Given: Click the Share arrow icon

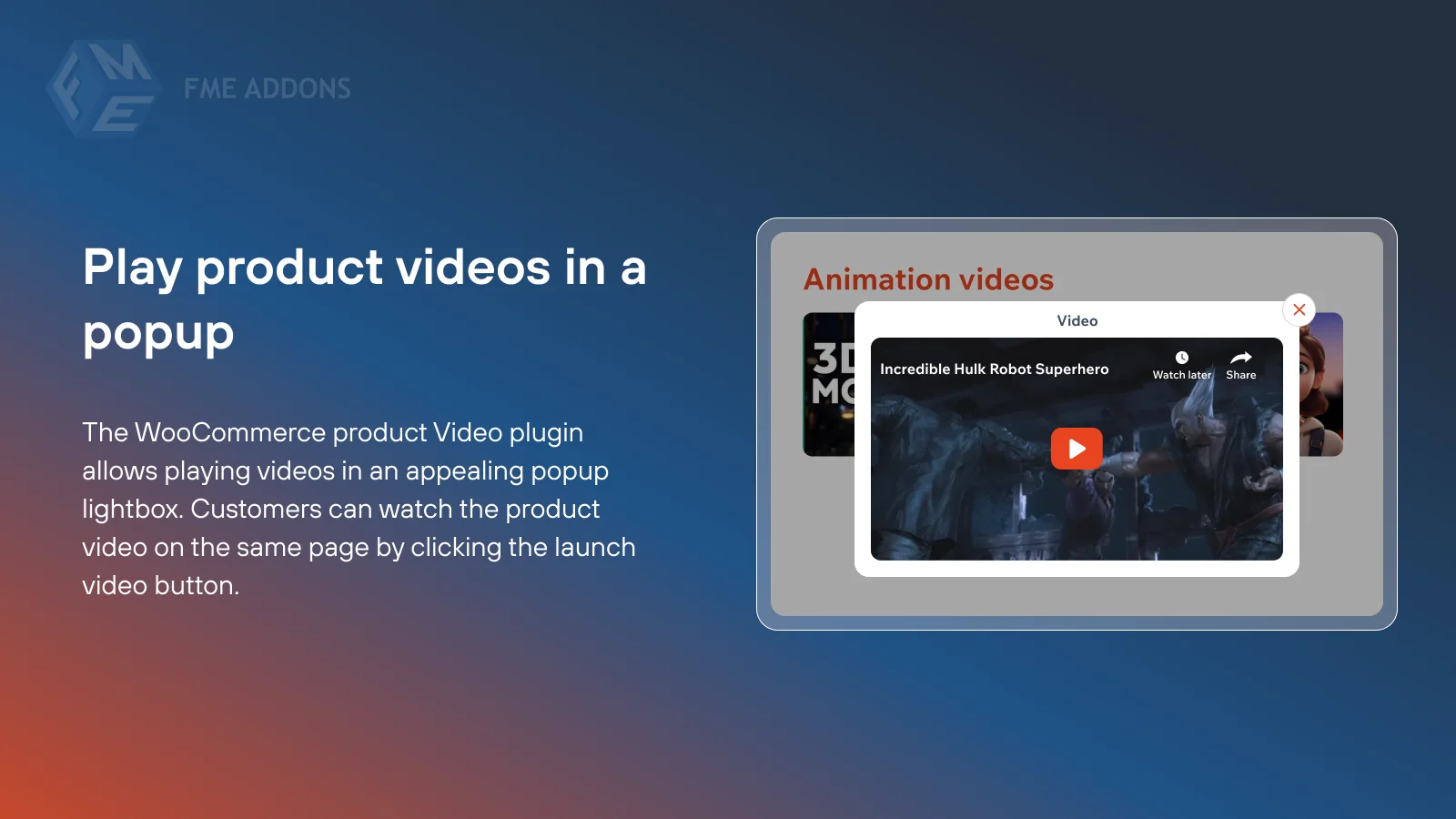Looking at the screenshot, I should (1240, 357).
